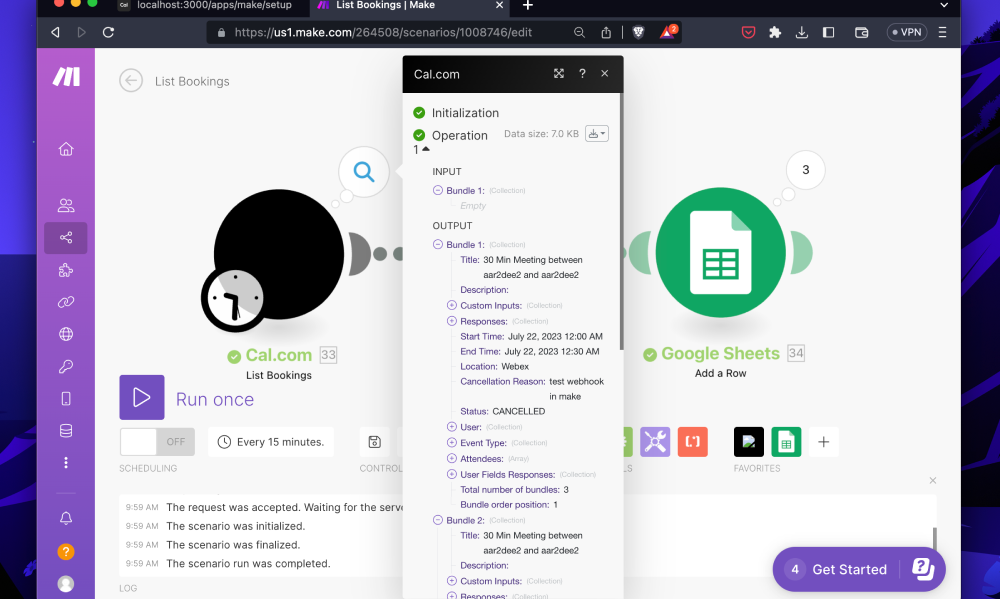
Task: Click the Every 15 minutes schedule field
Action: coord(270,441)
